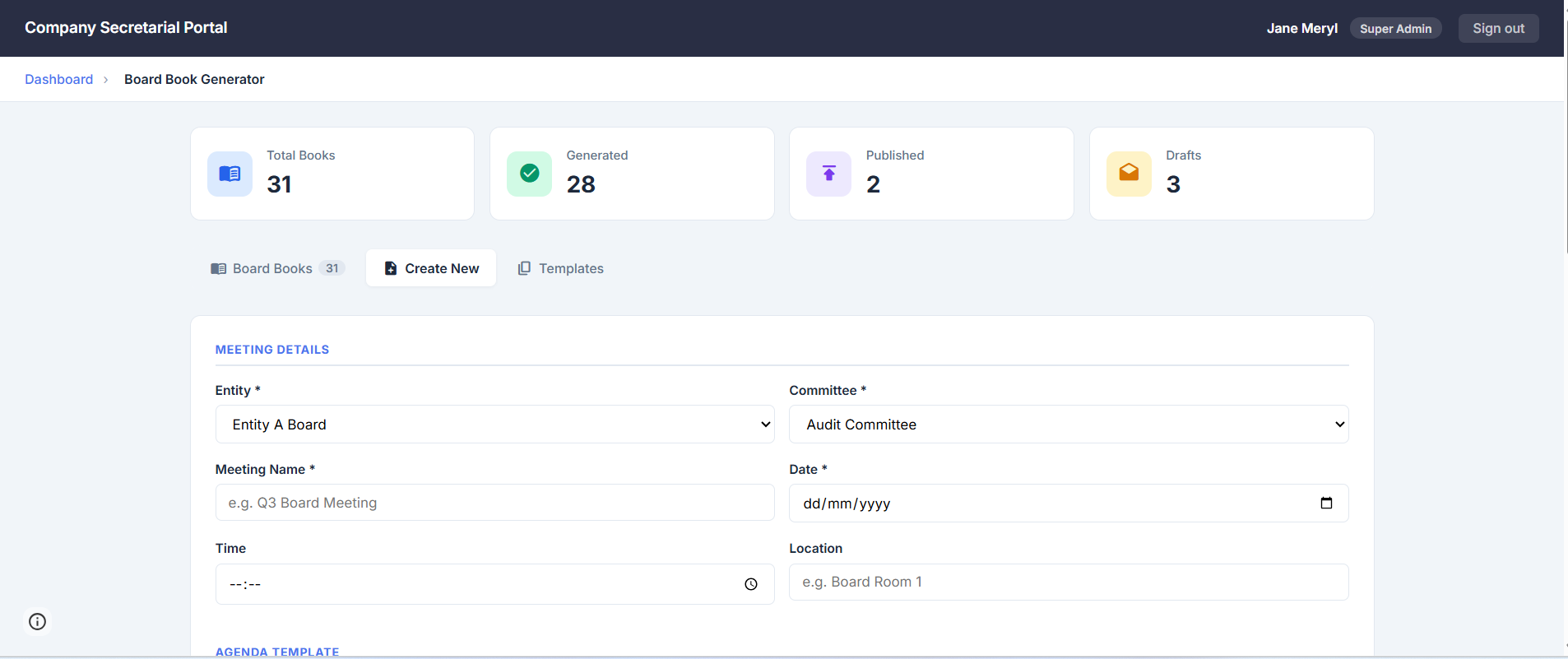Screen dimensions: 1568x659
Task: Click the 31 badge on Board Books tab
Action: (x=332, y=268)
